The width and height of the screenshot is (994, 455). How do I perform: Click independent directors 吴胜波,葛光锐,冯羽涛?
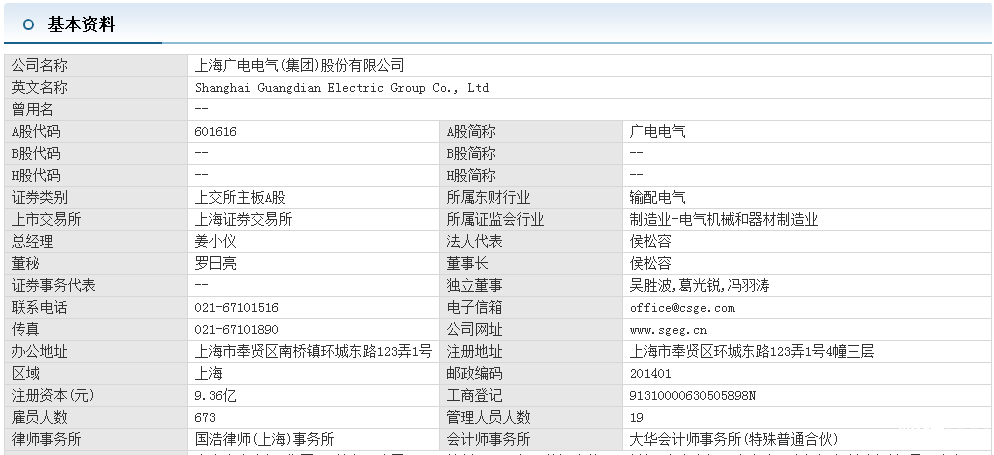[699, 286]
